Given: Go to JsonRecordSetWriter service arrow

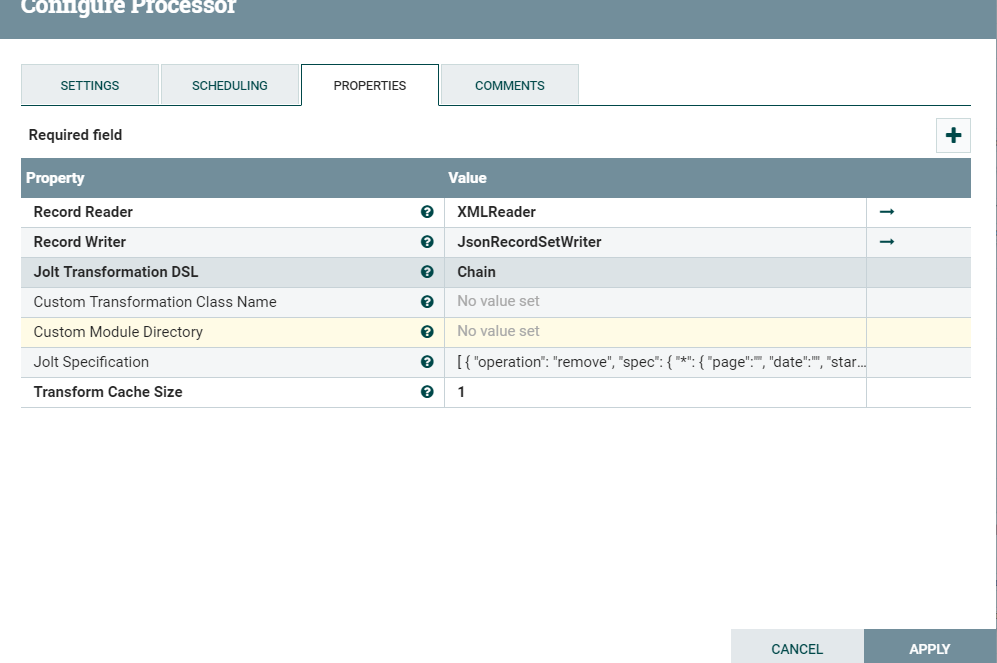Looking at the screenshot, I should pyautogui.click(x=887, y=242).
